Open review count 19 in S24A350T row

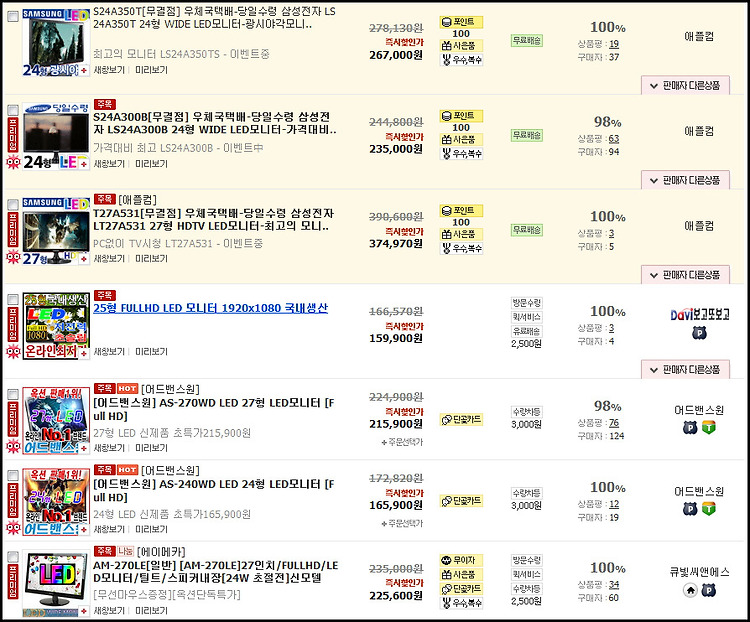(x=614, y=44)
